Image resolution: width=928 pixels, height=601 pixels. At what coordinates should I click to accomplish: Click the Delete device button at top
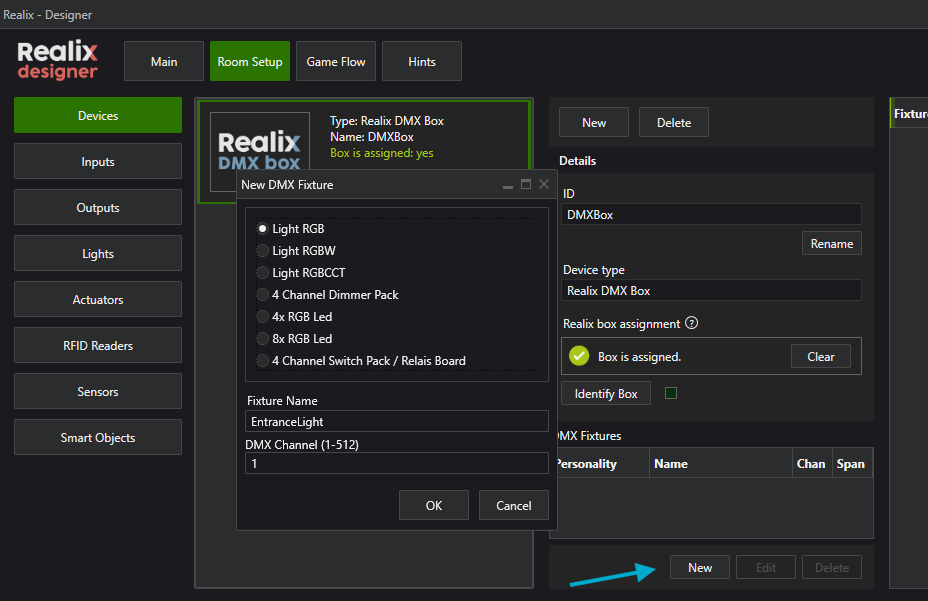(674, 123)
